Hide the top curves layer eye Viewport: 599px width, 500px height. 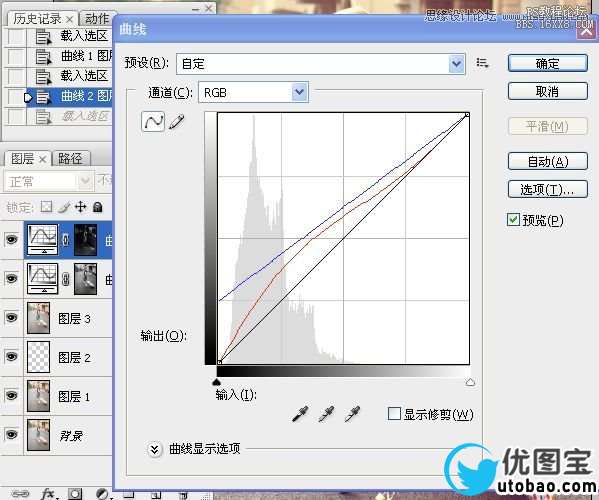11,240
